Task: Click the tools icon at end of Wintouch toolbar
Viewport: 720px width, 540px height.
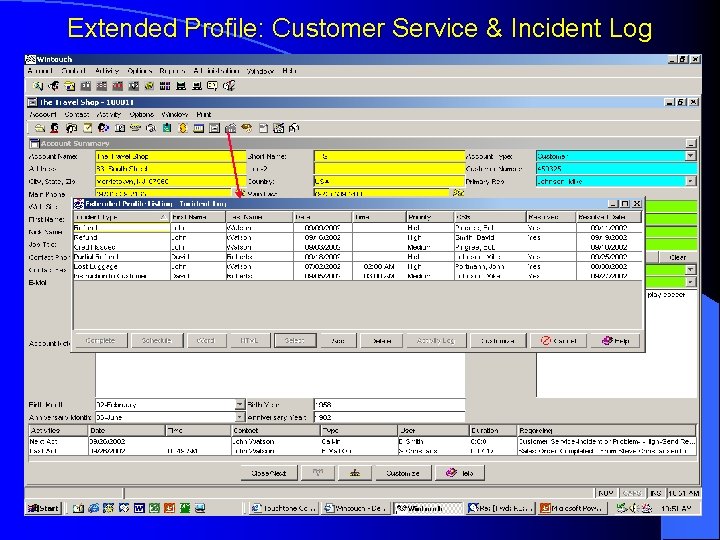Action: coord(229,86)
